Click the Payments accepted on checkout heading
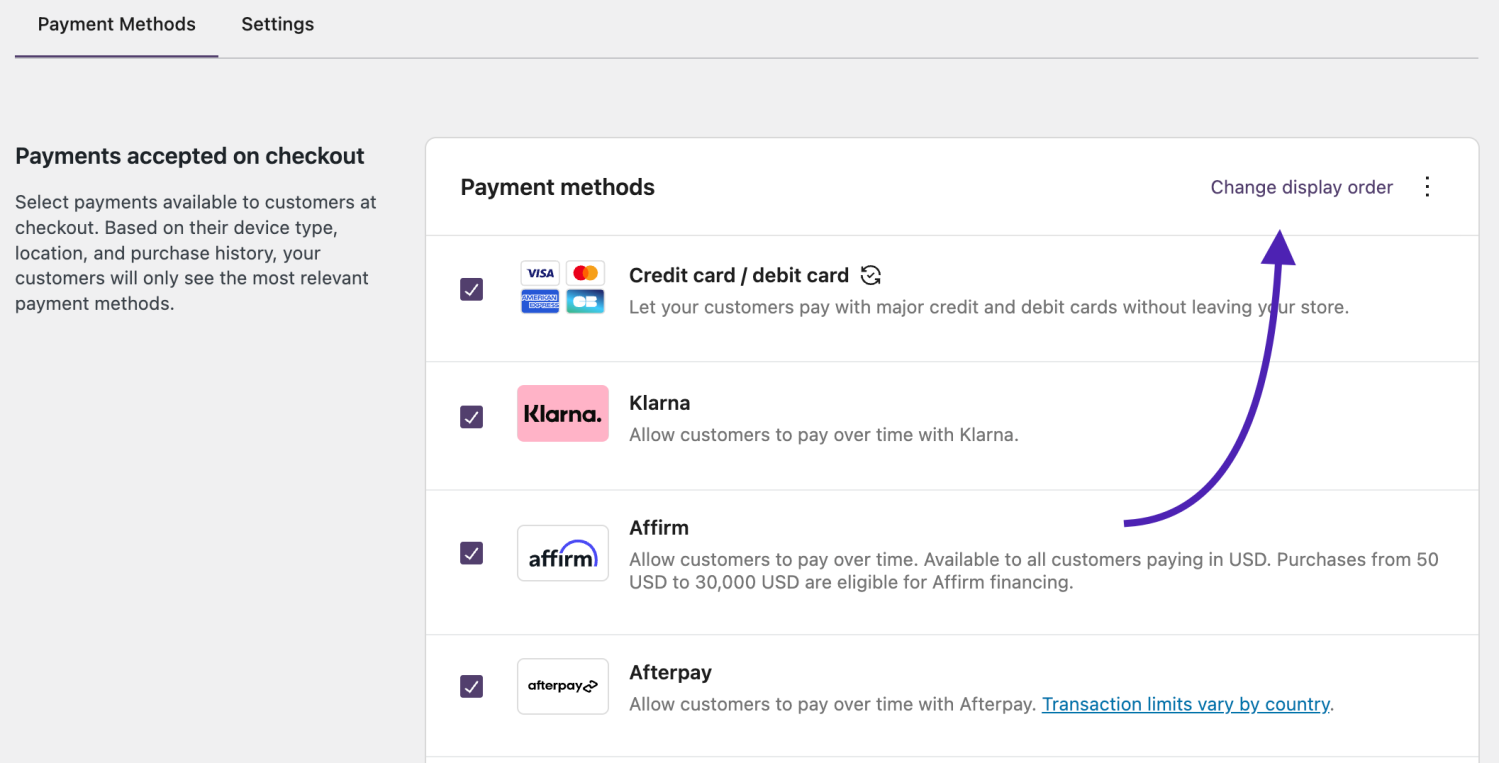The width and height of the screenshot is (1499, 763). [x=190, y=155]
